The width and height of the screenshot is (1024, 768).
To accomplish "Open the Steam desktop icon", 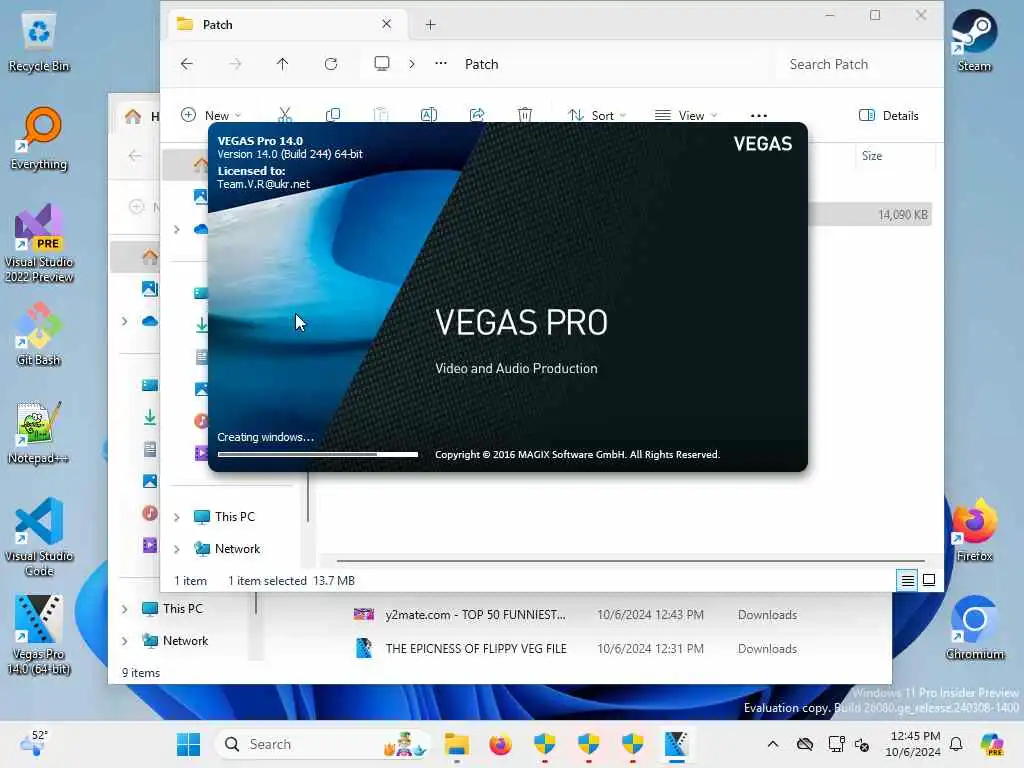I will 974,40.
